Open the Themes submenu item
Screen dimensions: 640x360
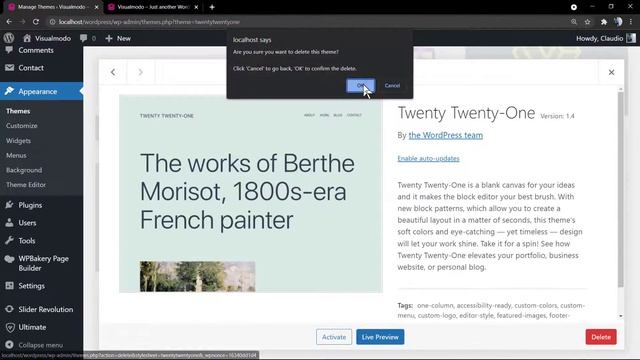[x=18, y=111]
